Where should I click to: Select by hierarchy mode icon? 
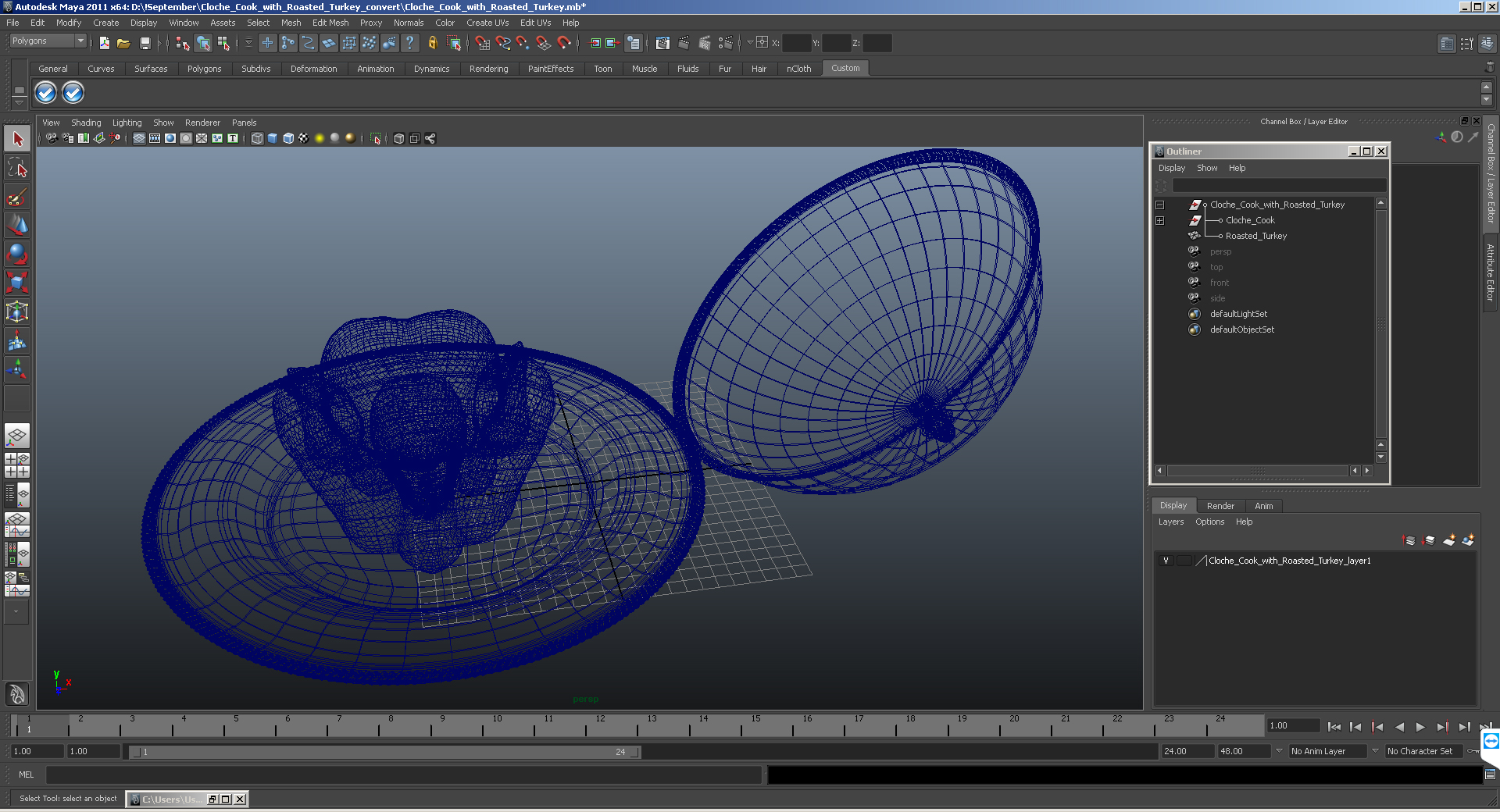tap(183, 43)
